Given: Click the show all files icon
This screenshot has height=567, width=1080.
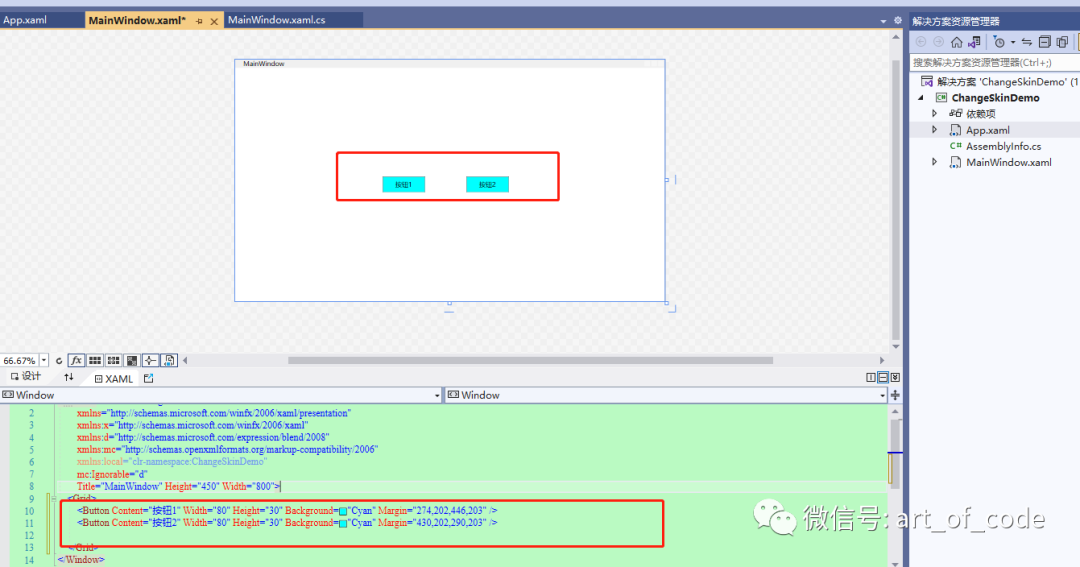Looking at the screenshot, I should (1063, 42).
